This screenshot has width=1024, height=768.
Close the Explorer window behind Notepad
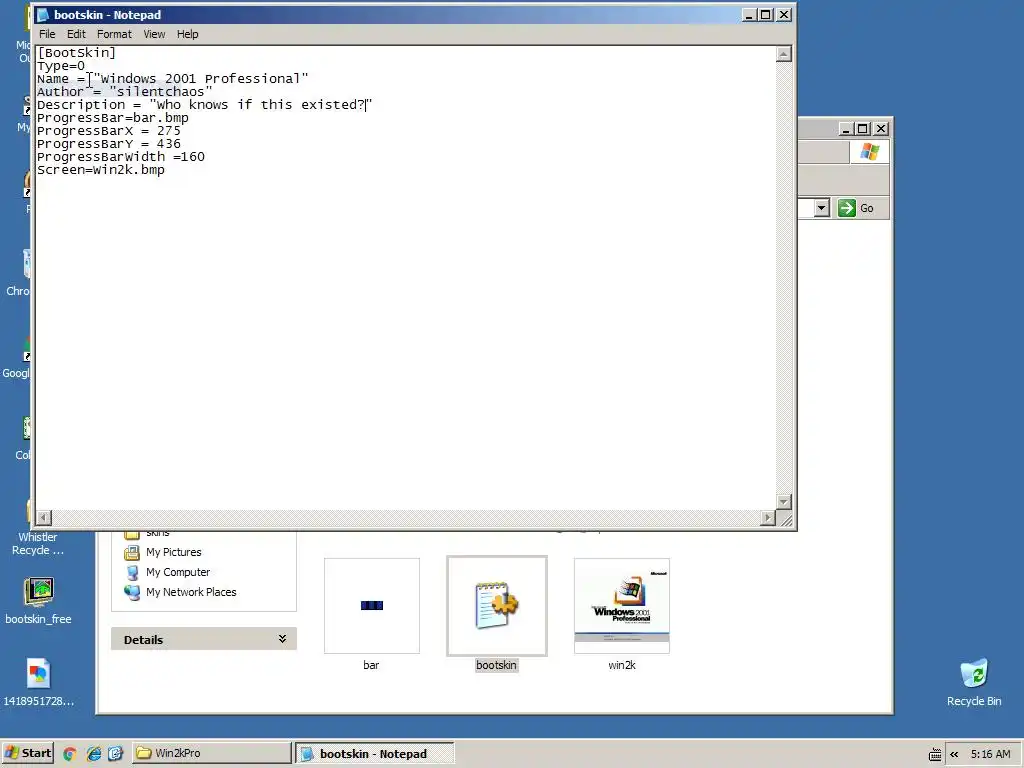coord(880,129)
